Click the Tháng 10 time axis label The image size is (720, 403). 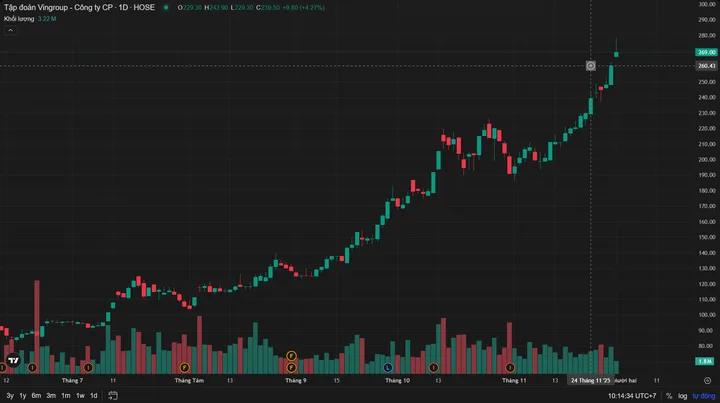coord(398,381)
